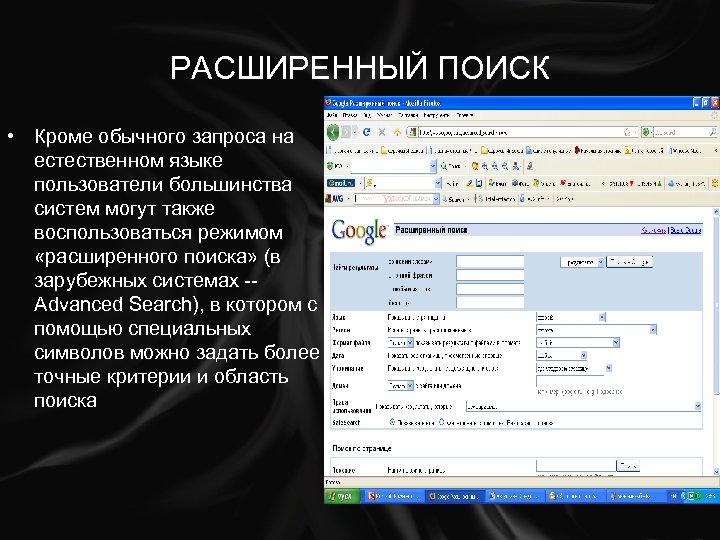Open the Yahoo search box dropdown in AVG toolbar
Viewport: 720px width, 540px height.
pyautogui.click(x=436, y=199)
